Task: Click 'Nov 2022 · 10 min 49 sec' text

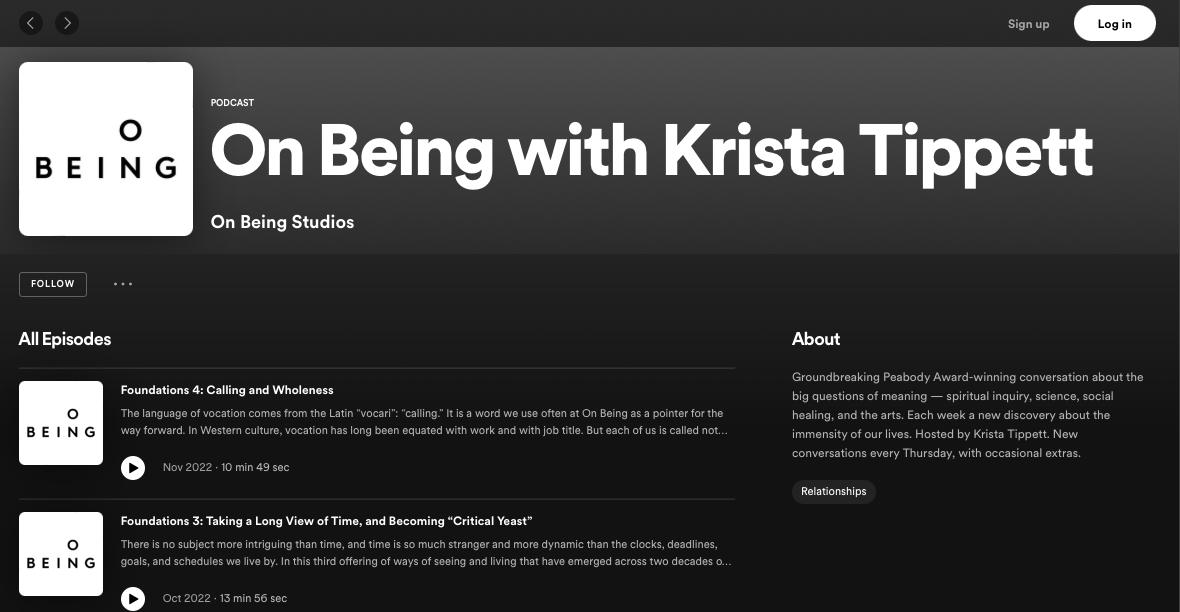Action: (x=226, y=467)
